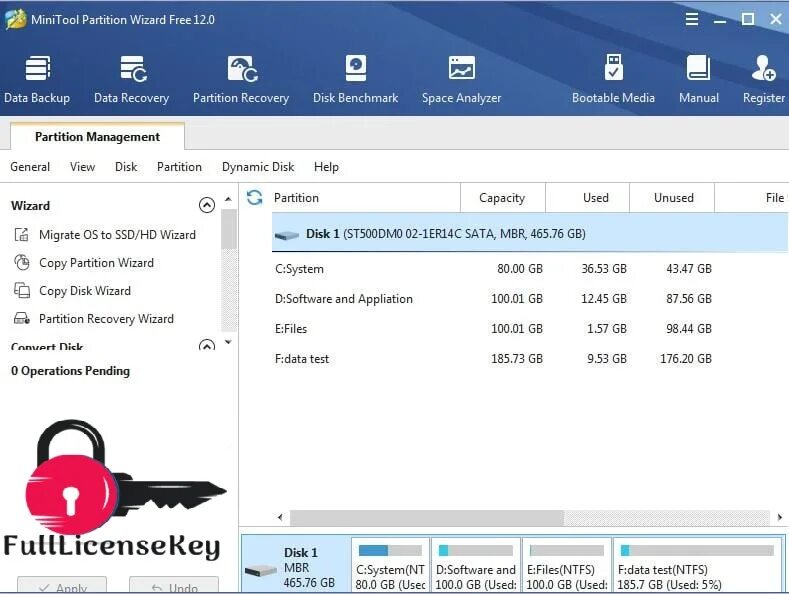Open the Manual
The image size is (789, 594).
coord(698,79)
